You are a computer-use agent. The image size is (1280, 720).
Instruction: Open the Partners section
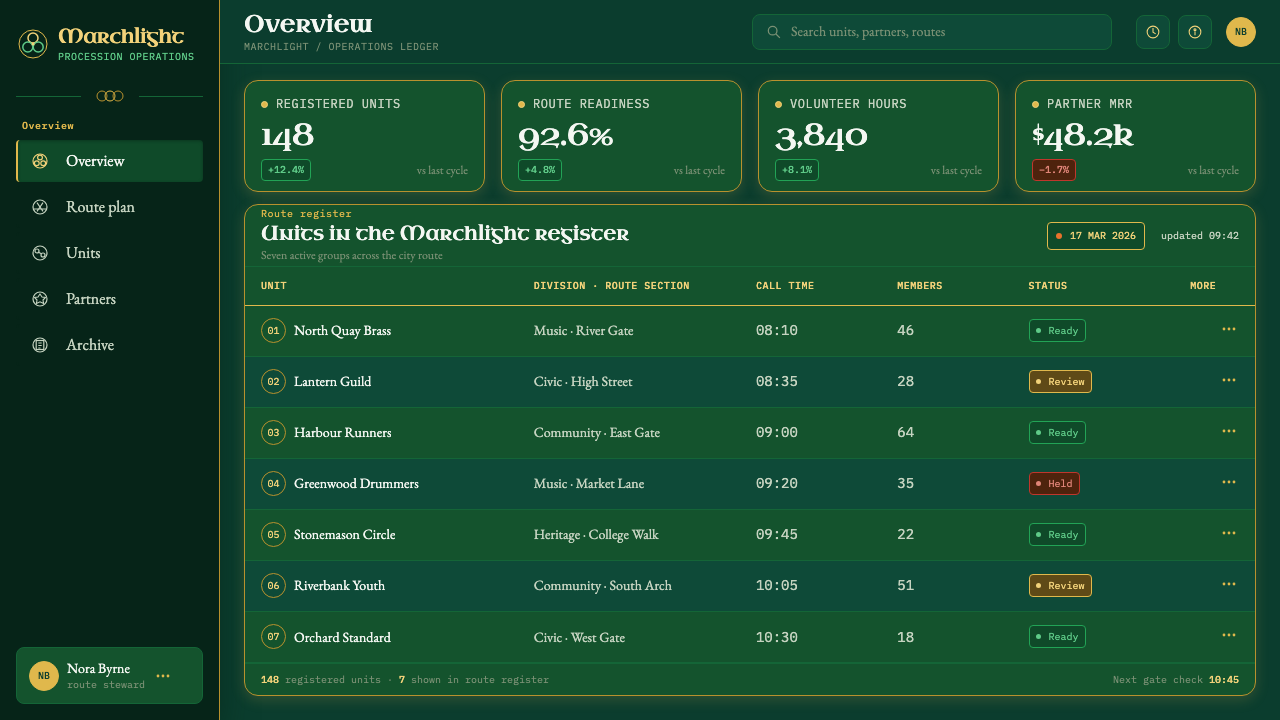point(109,299)
